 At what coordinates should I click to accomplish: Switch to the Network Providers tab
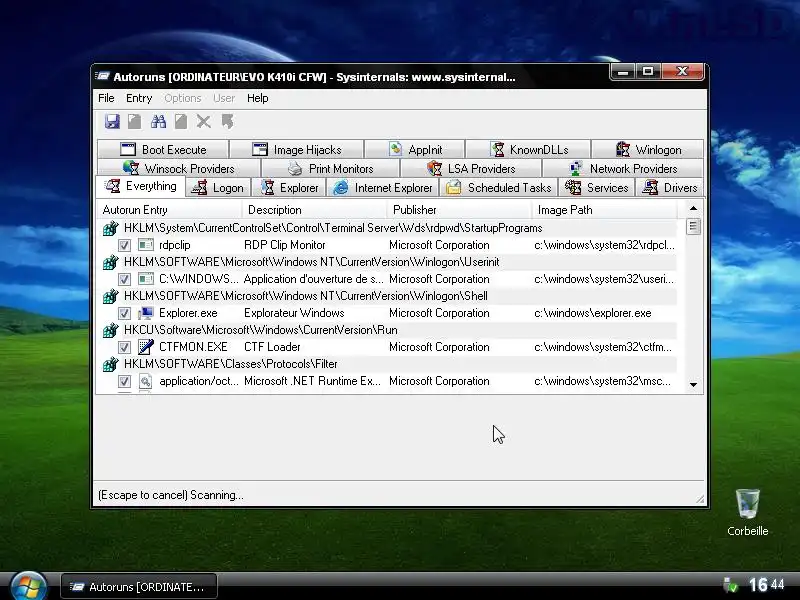[x=623, y=168]
